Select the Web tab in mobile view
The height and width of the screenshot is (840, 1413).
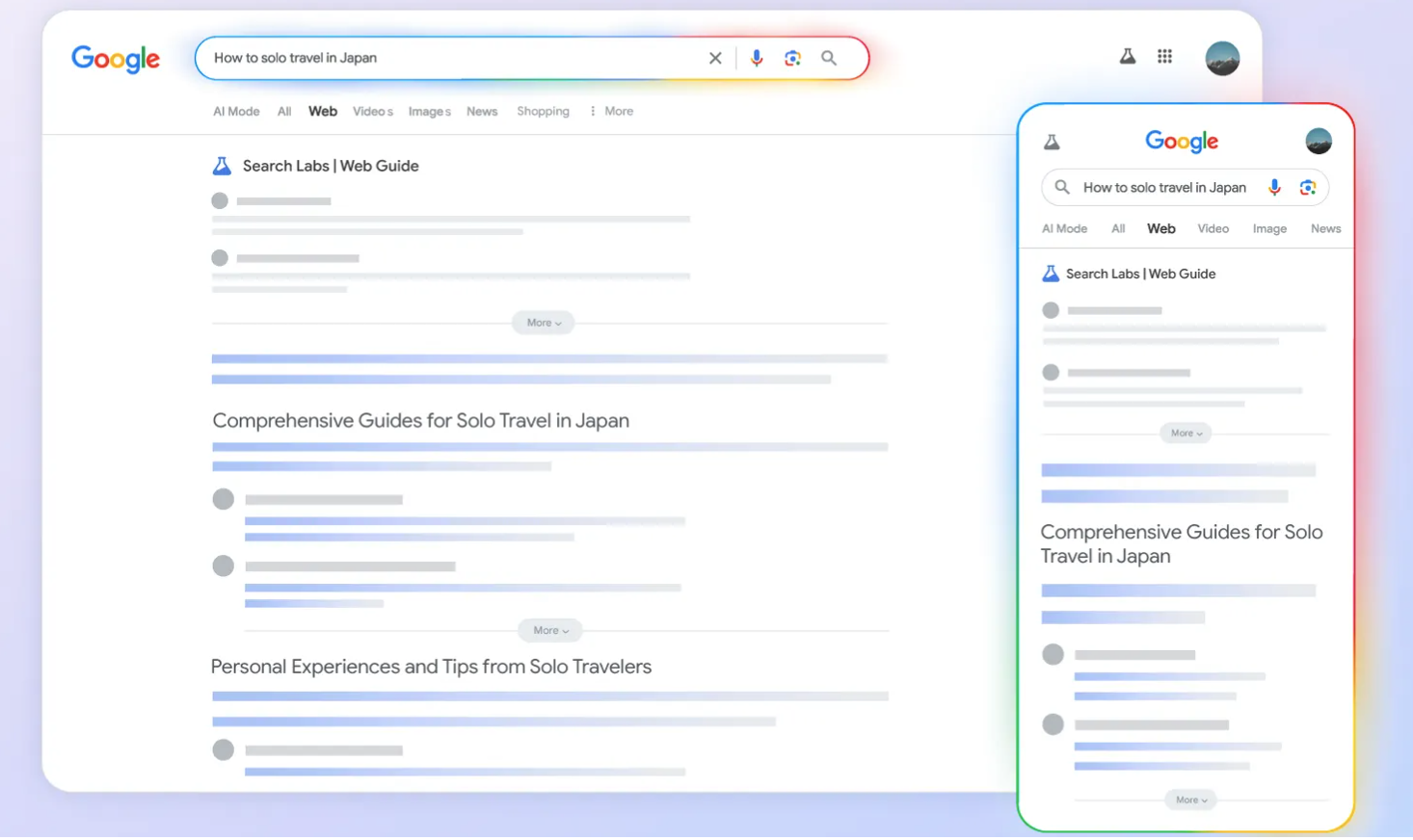tap(1161, 229)
